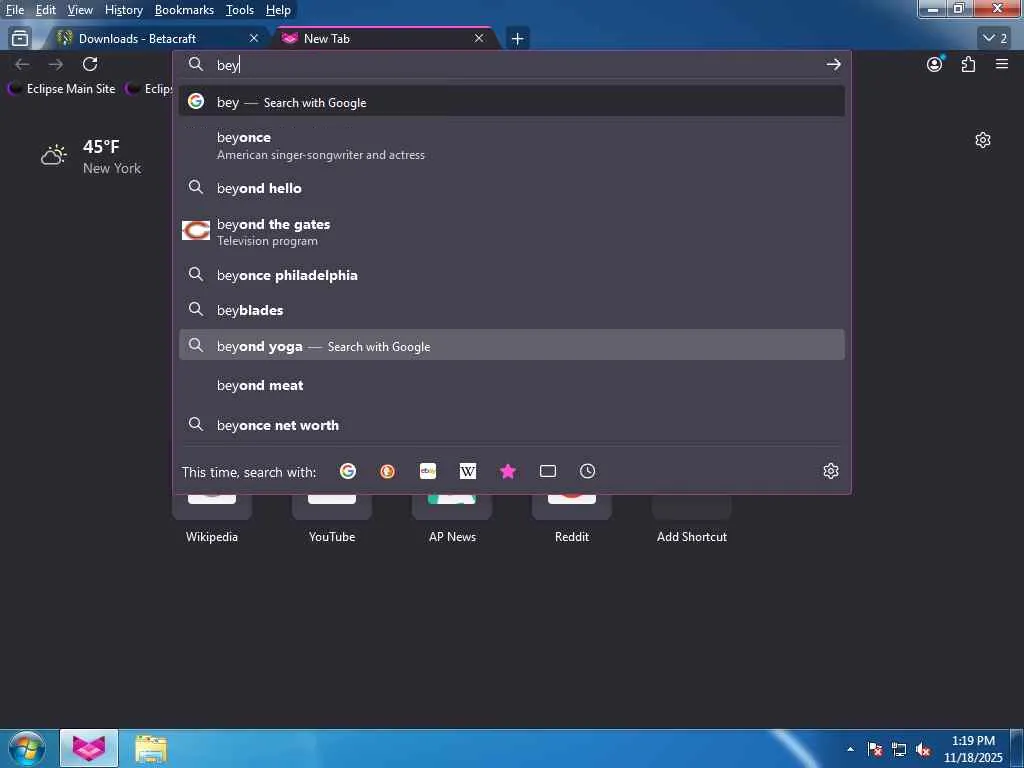Image resolution: width=1024 pixels, height=768 pixels.
Task: Open search settings gear in dropdown
Action: 831,471
